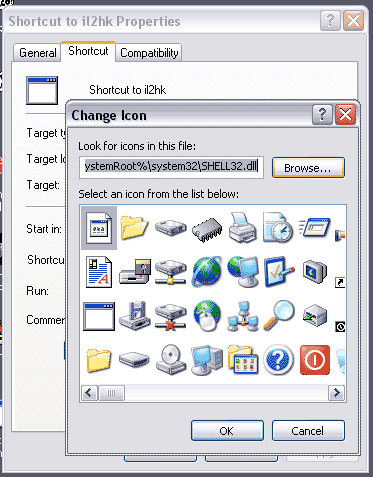Choose the globe with monitor icon
Screen dimensions: 373x477
click(243, 272)
